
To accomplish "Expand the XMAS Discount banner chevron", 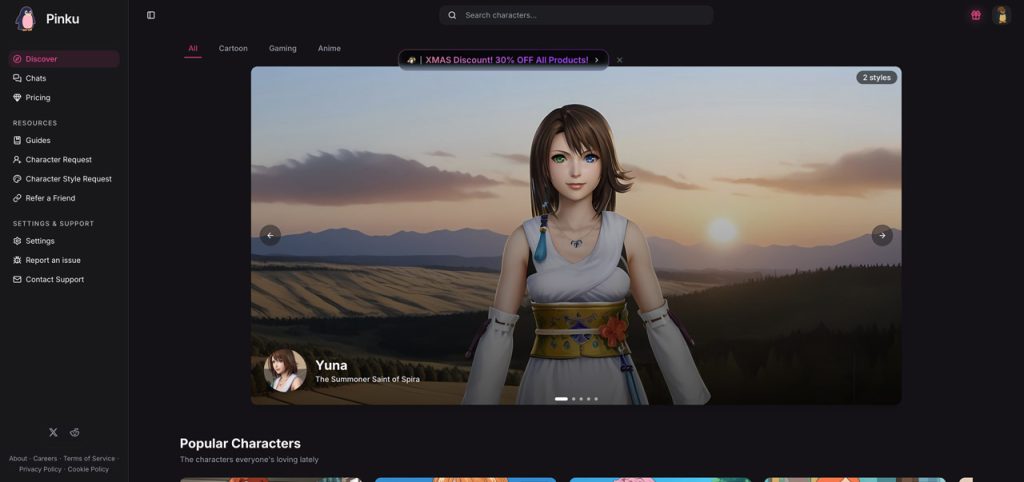I will pos(597,60).
